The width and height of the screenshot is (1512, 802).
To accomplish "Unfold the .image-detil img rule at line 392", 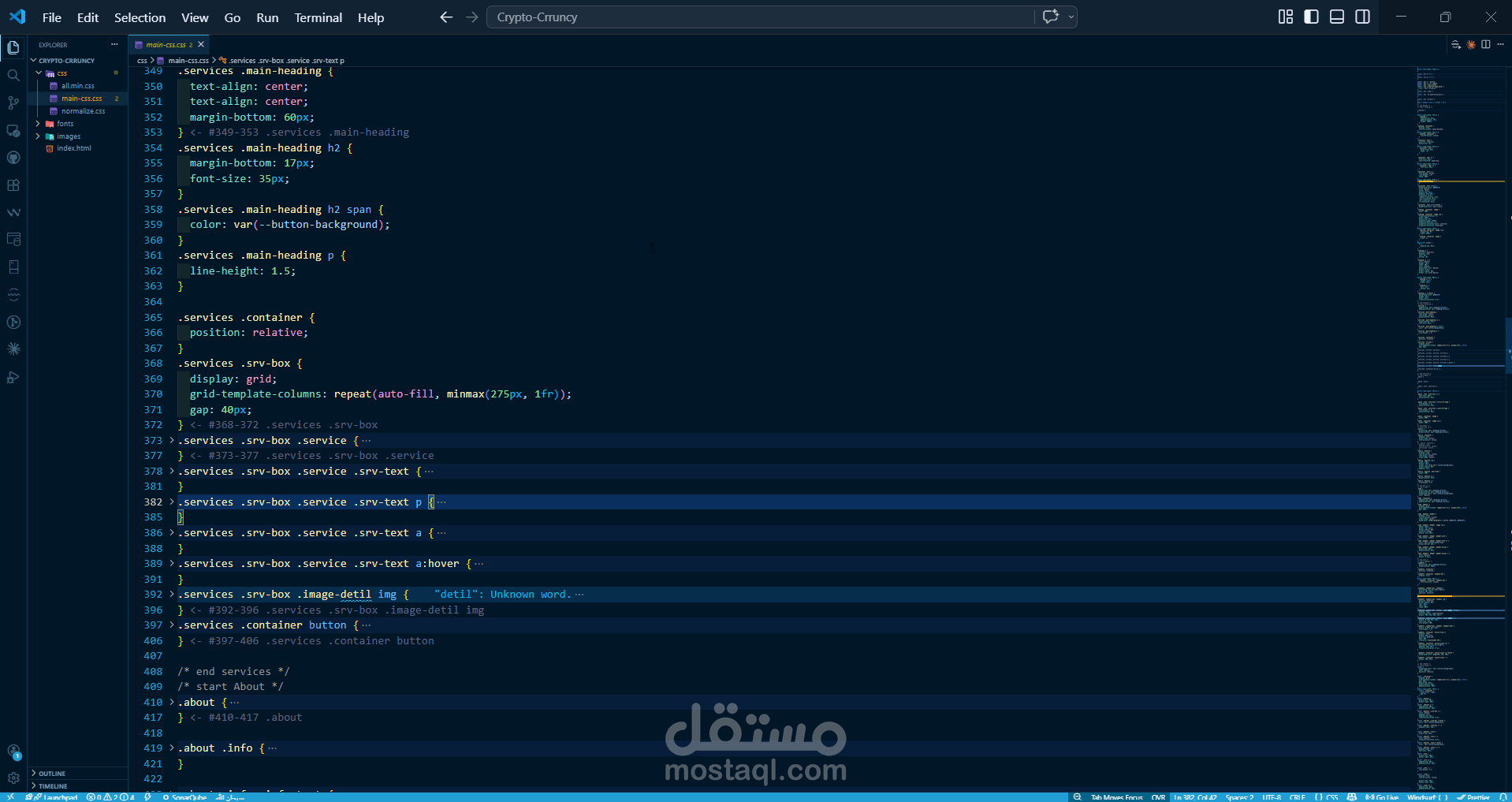I will 172,594.
